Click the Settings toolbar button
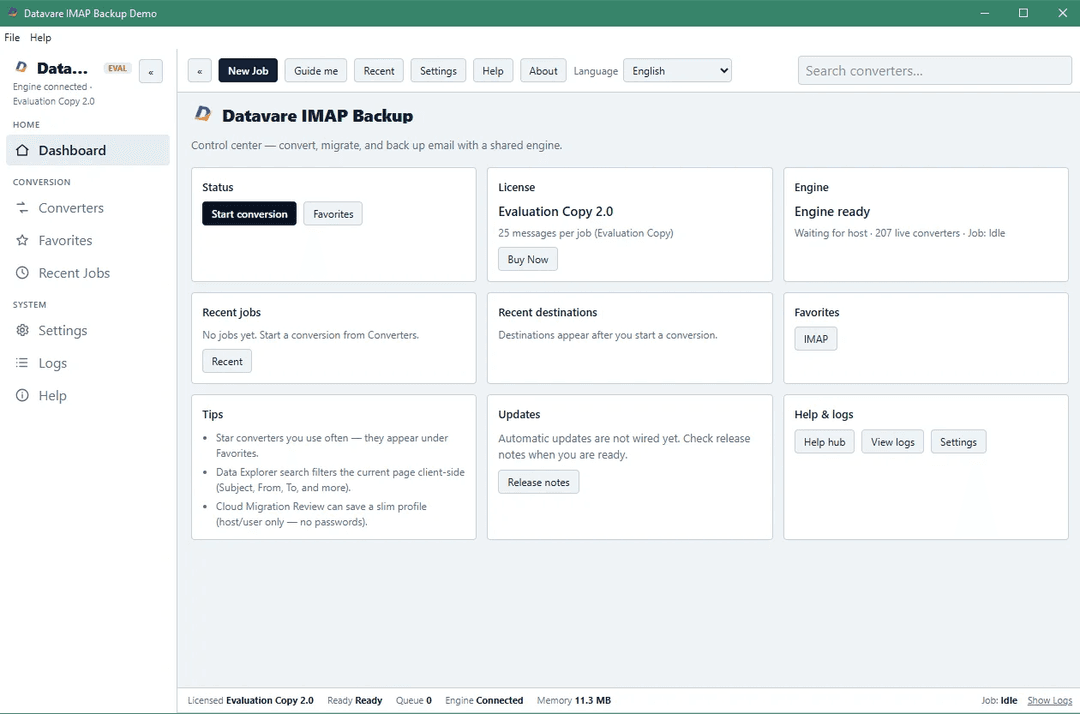 click(x=438, y=70)
